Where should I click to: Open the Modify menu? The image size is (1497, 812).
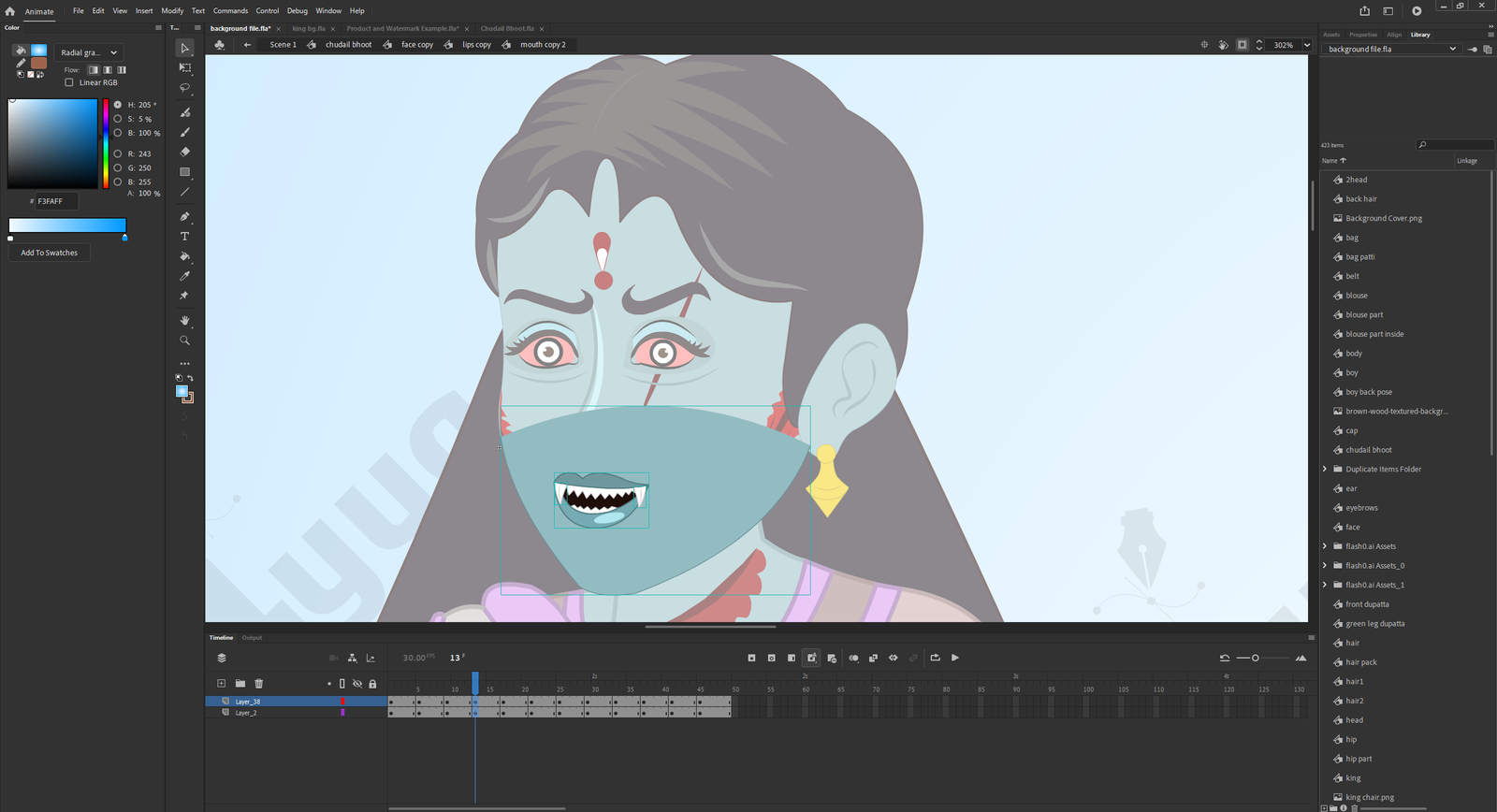[x=172, y=11]
